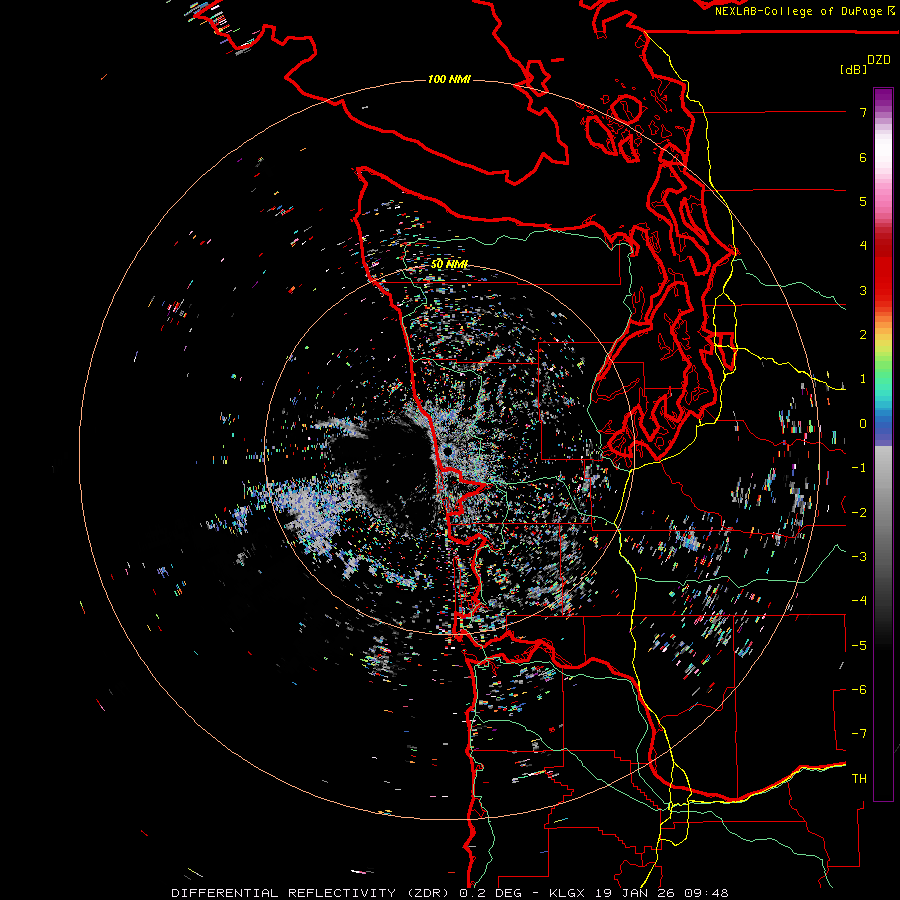The height and width of the screenshot is (900, 900).
Task: Click the ZDR color scale bar
Action: (883, 444)
